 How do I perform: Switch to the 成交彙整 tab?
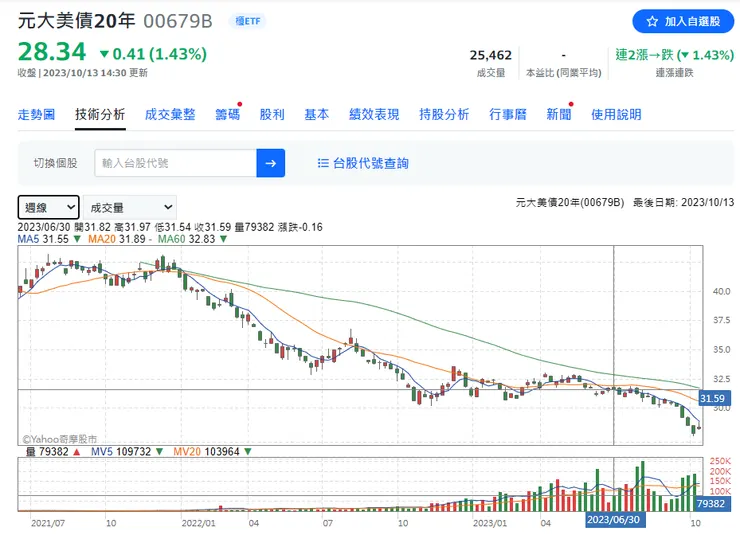170,115
